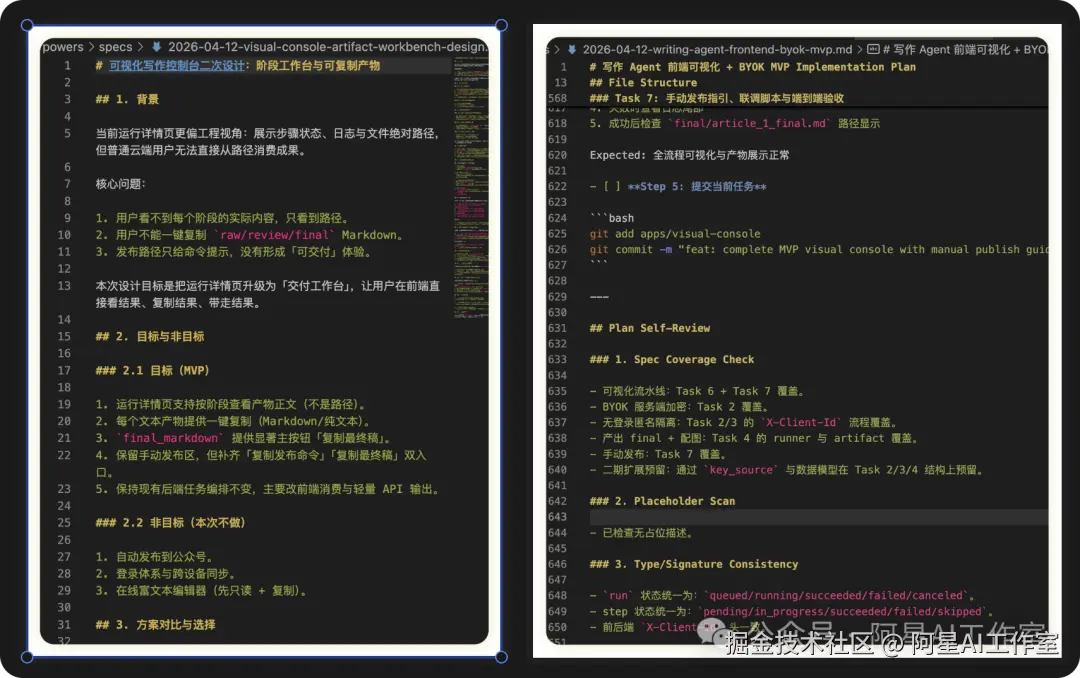Click the '```bash' code fence on line 624
The width and height of the screenshot is (1080, 678).
(x=612, y=218)
